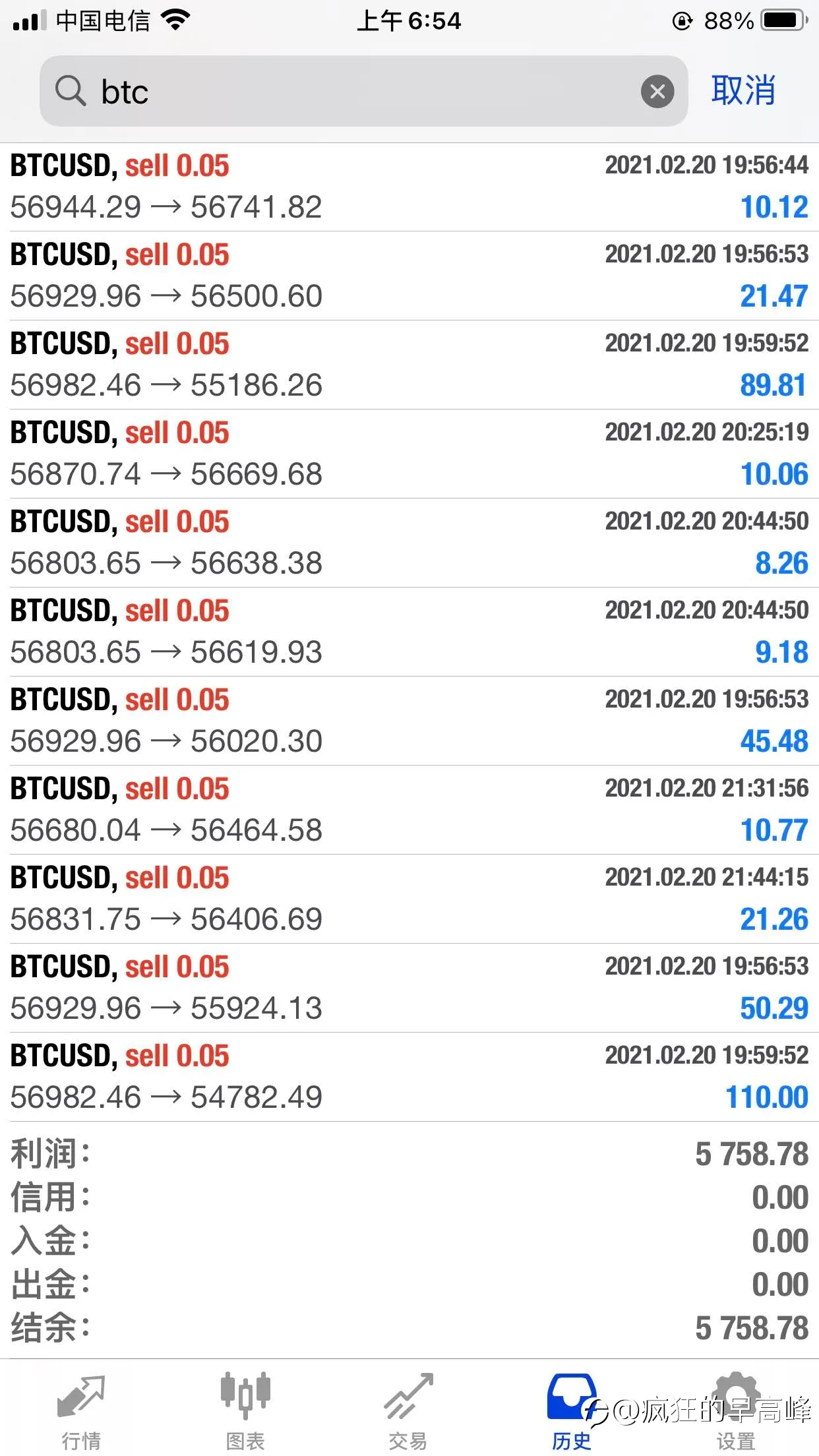819x1456 pixels.
Task: Tap the trade trend-arrow icon
Action: point(408,1395)
